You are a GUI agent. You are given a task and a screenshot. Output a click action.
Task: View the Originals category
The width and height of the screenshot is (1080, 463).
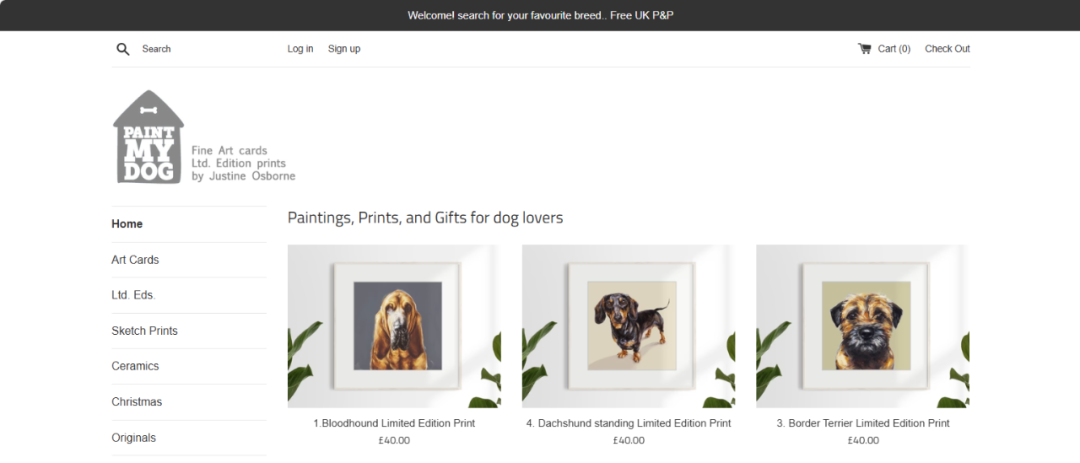click(x=133, y=438)
